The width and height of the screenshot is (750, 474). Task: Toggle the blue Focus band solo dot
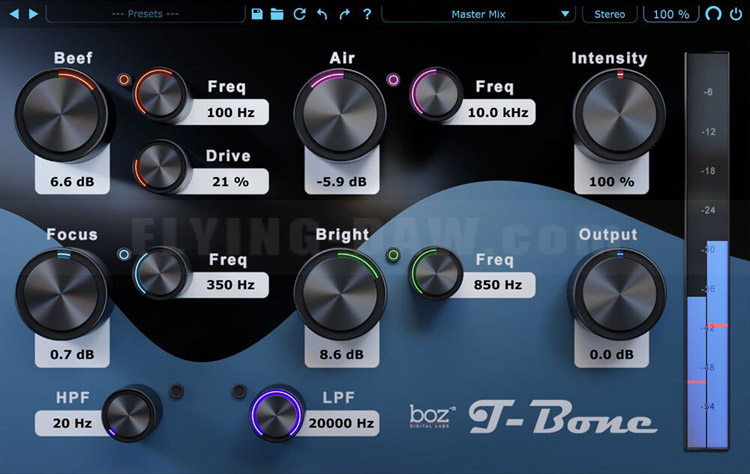click(x=124, y=254)
